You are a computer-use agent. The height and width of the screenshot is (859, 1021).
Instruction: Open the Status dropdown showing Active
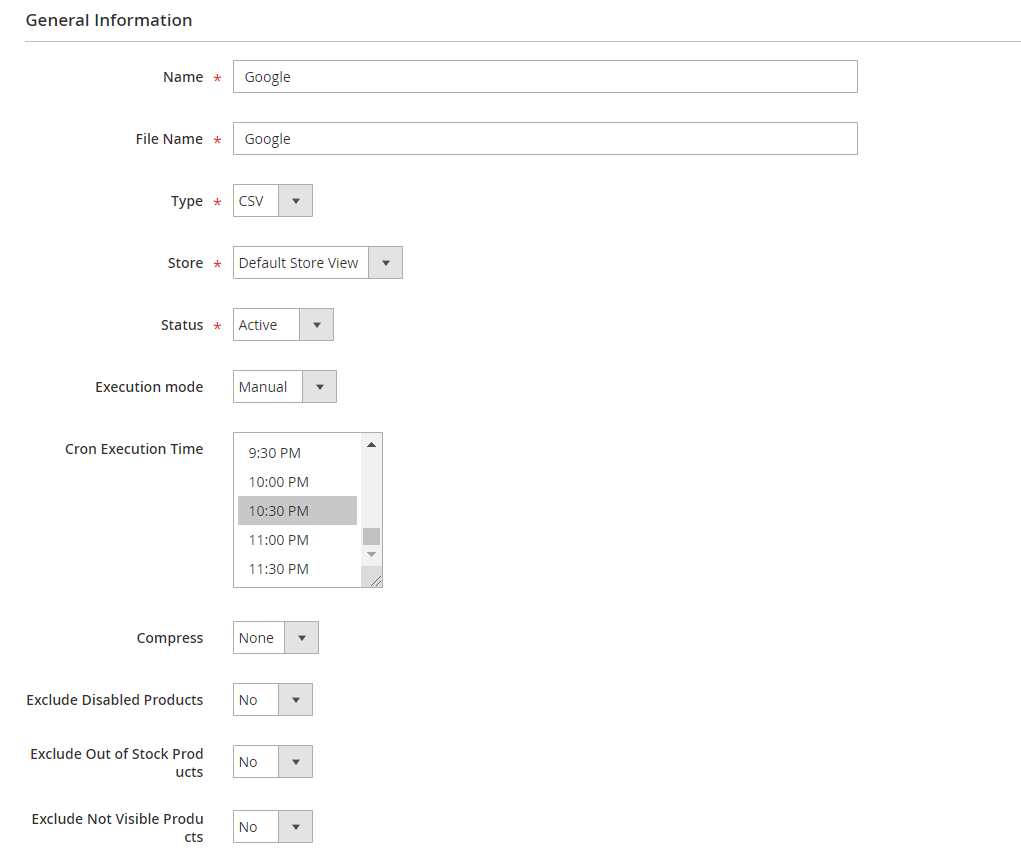coord(283,325)
